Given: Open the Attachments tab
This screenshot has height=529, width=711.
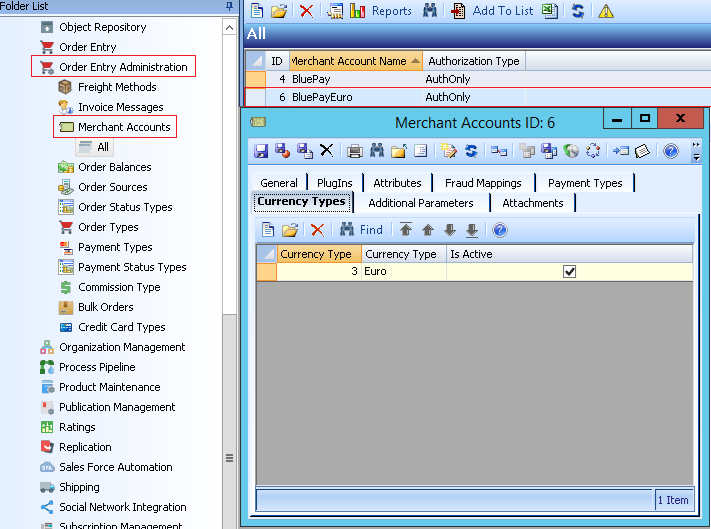Looking at the screenshot, I should click(x=533, y=203).
